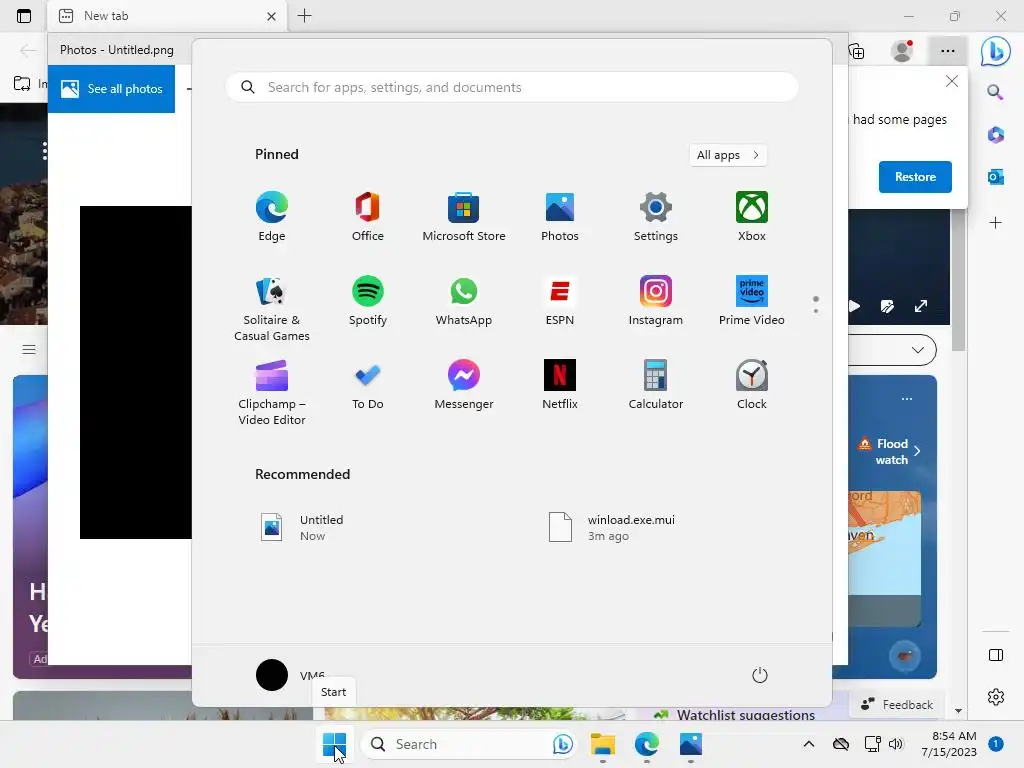Open weather card more options dots
The image size is (1024, 768).
[906, 399]
